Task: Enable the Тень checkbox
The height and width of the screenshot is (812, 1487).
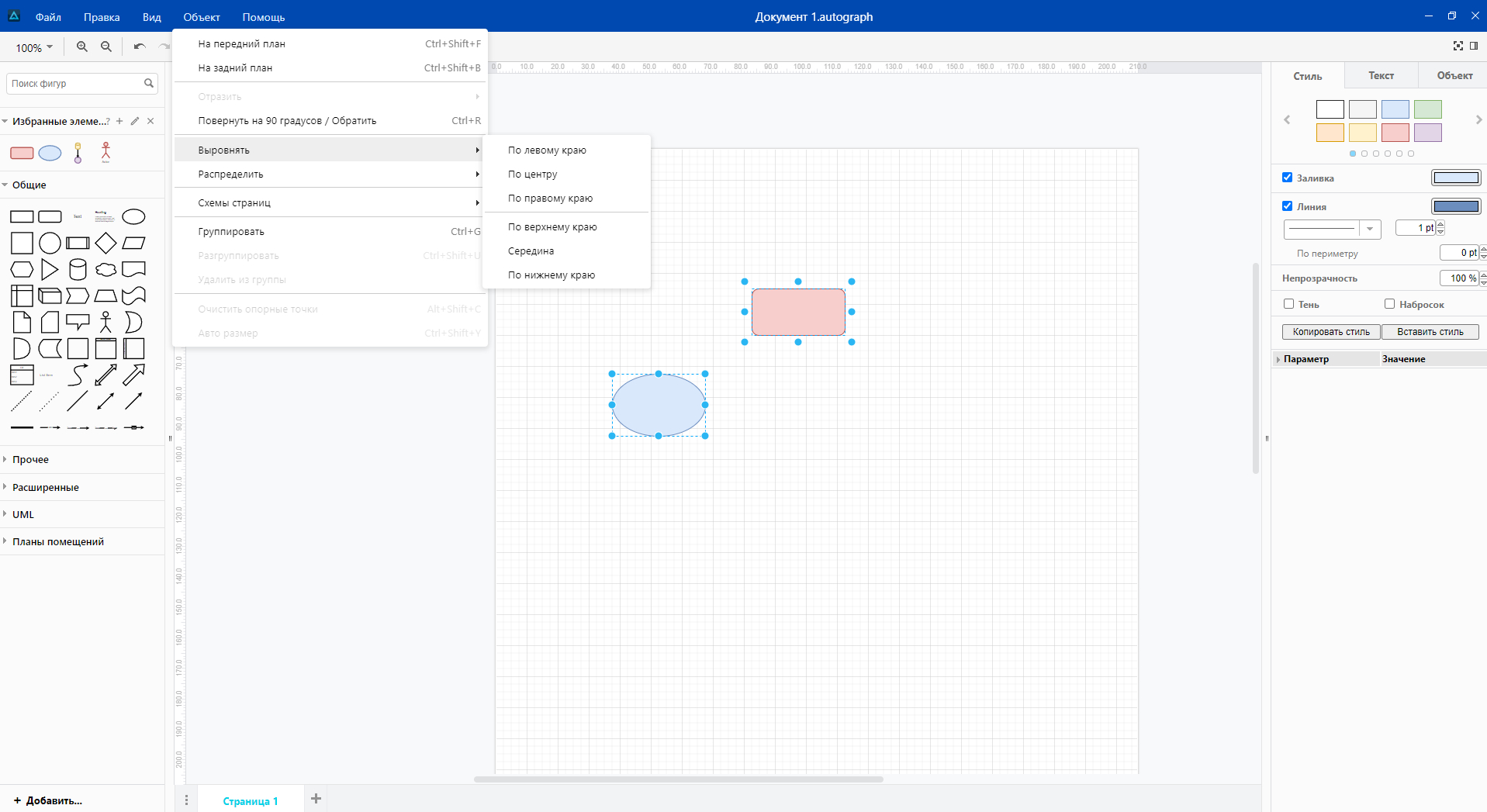Action: click(x=1288, y=304)
